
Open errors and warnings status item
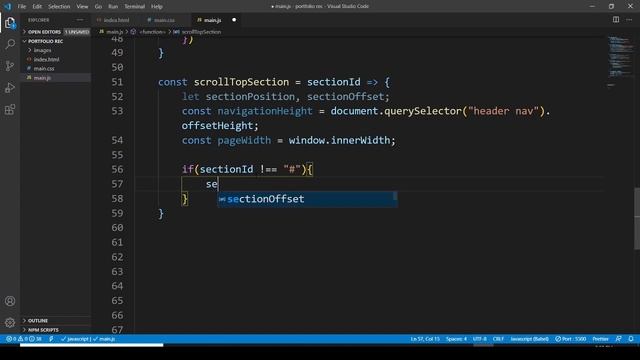click(x=24, y=339)
